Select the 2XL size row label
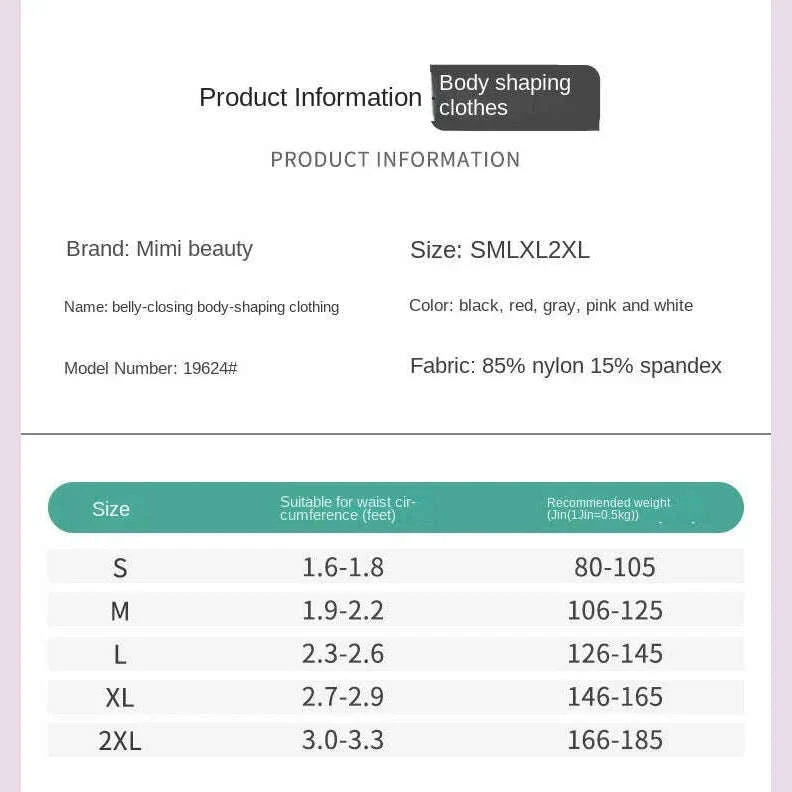The width and height of the screenshot is (792, 792). (120, 741)
